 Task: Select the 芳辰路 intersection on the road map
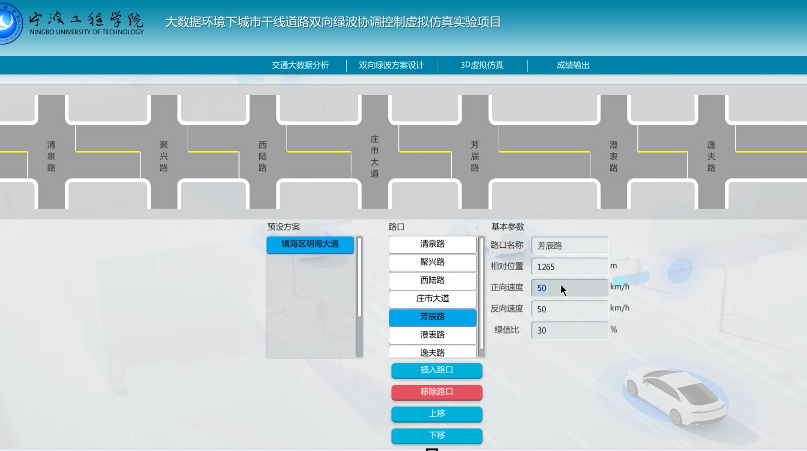[474, 153]
